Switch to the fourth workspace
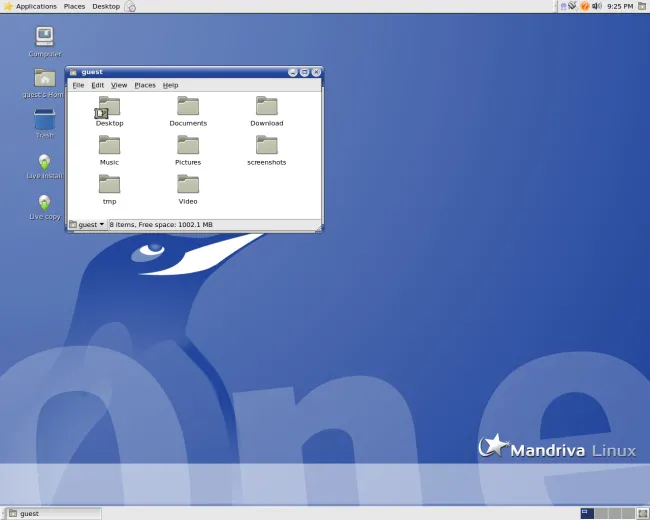Viewport: 650px width, 520px height. [x=628, y=514]
